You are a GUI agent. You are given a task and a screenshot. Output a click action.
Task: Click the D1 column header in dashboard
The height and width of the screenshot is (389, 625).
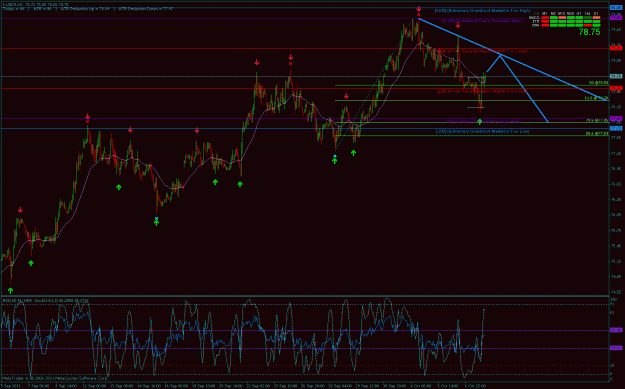[x=596, y=13]
